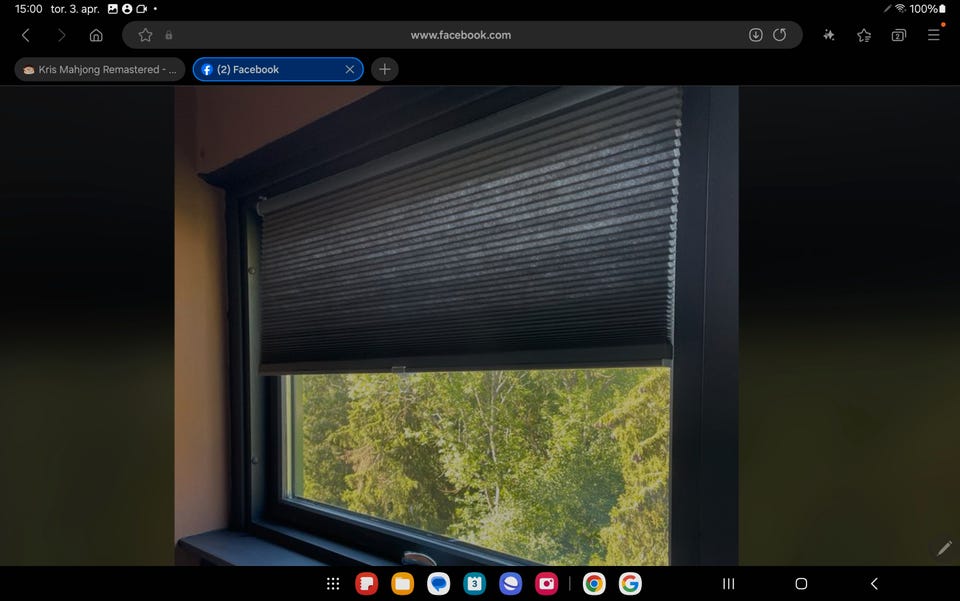
Task: Tap the date 'tor. 3. apr.'
Action: [75, 9]
